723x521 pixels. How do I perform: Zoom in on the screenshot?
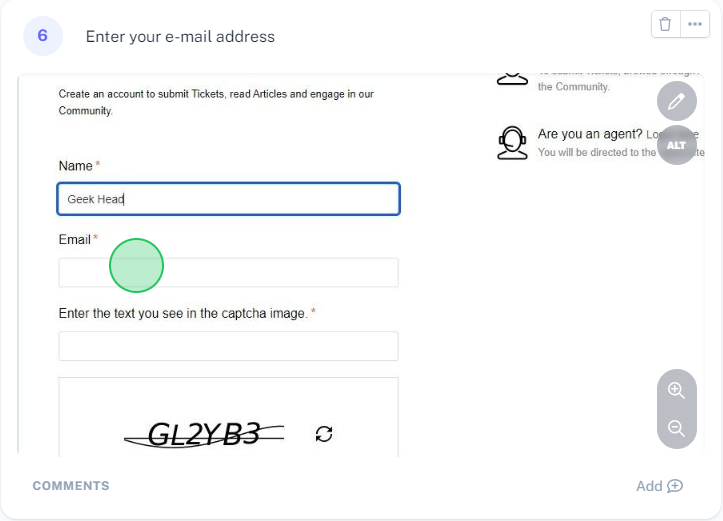[677, 390]
